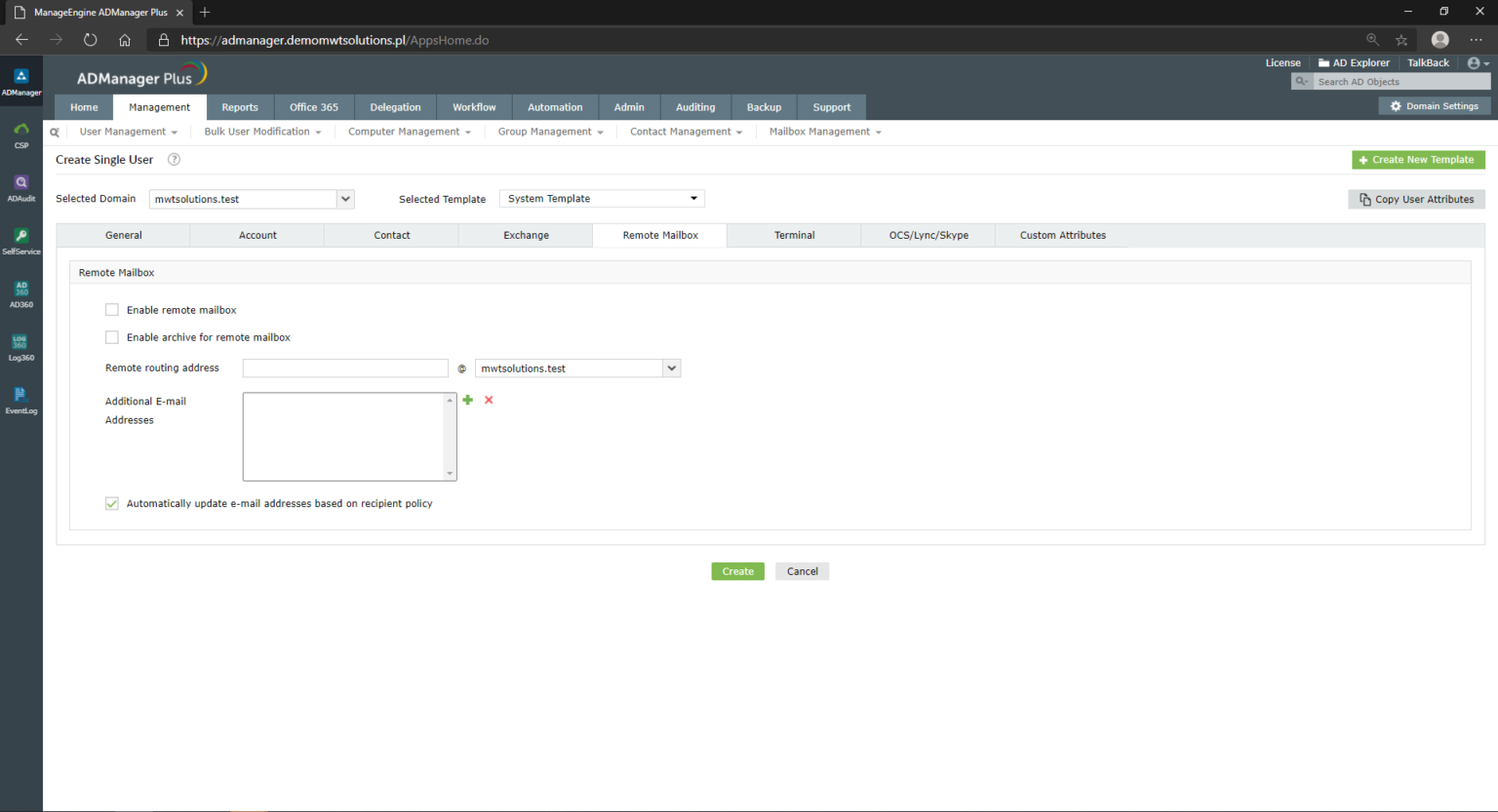Go to the Reports tab

pyautogui.click(x=240, y=107)
